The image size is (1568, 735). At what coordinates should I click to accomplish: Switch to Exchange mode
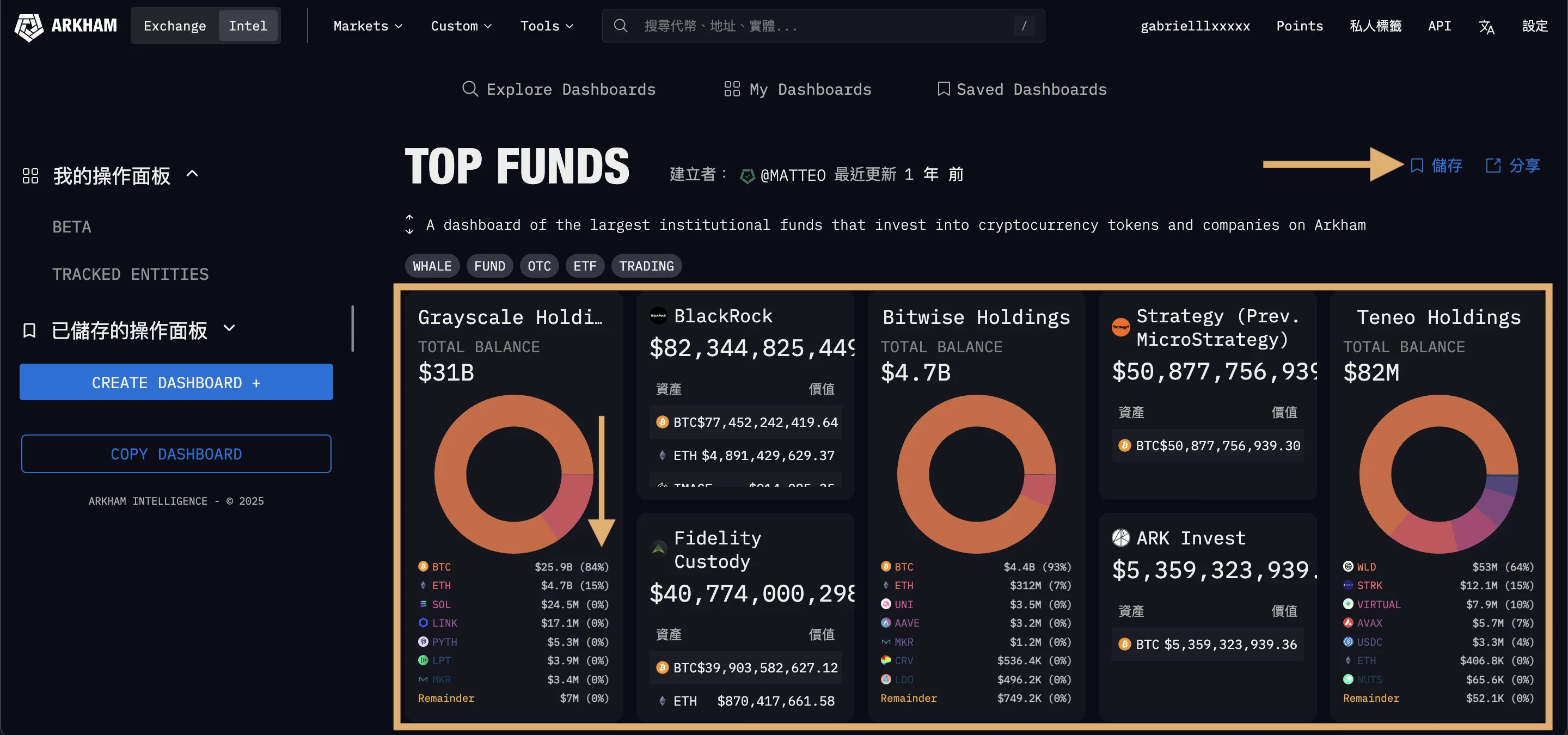(175, 26)
